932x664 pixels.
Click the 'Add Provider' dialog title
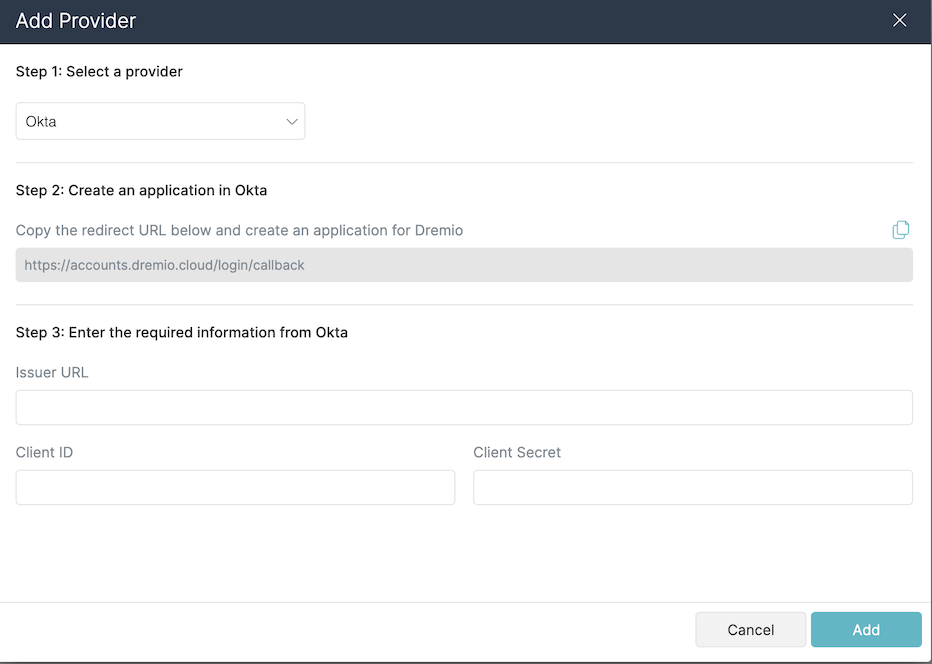(76, 20)
